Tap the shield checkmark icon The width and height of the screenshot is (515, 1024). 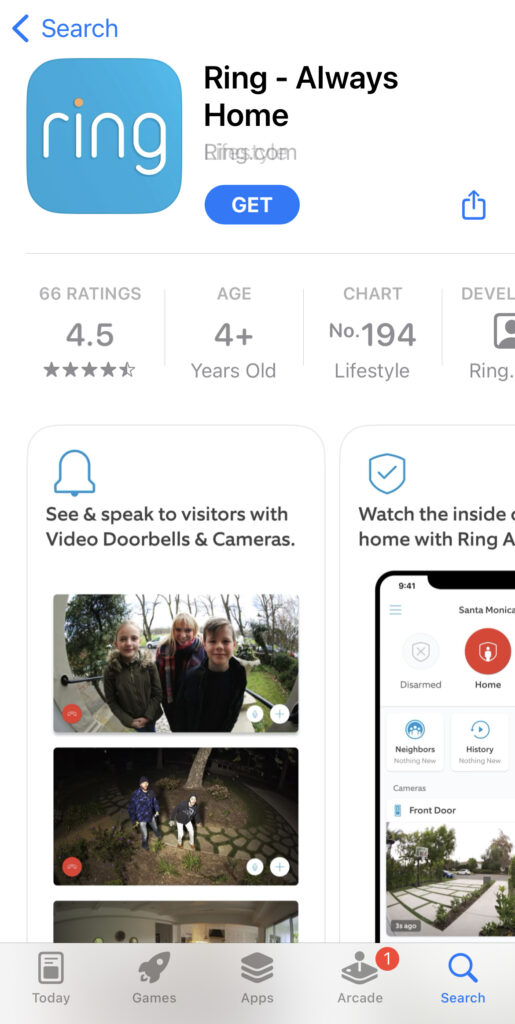387,473
